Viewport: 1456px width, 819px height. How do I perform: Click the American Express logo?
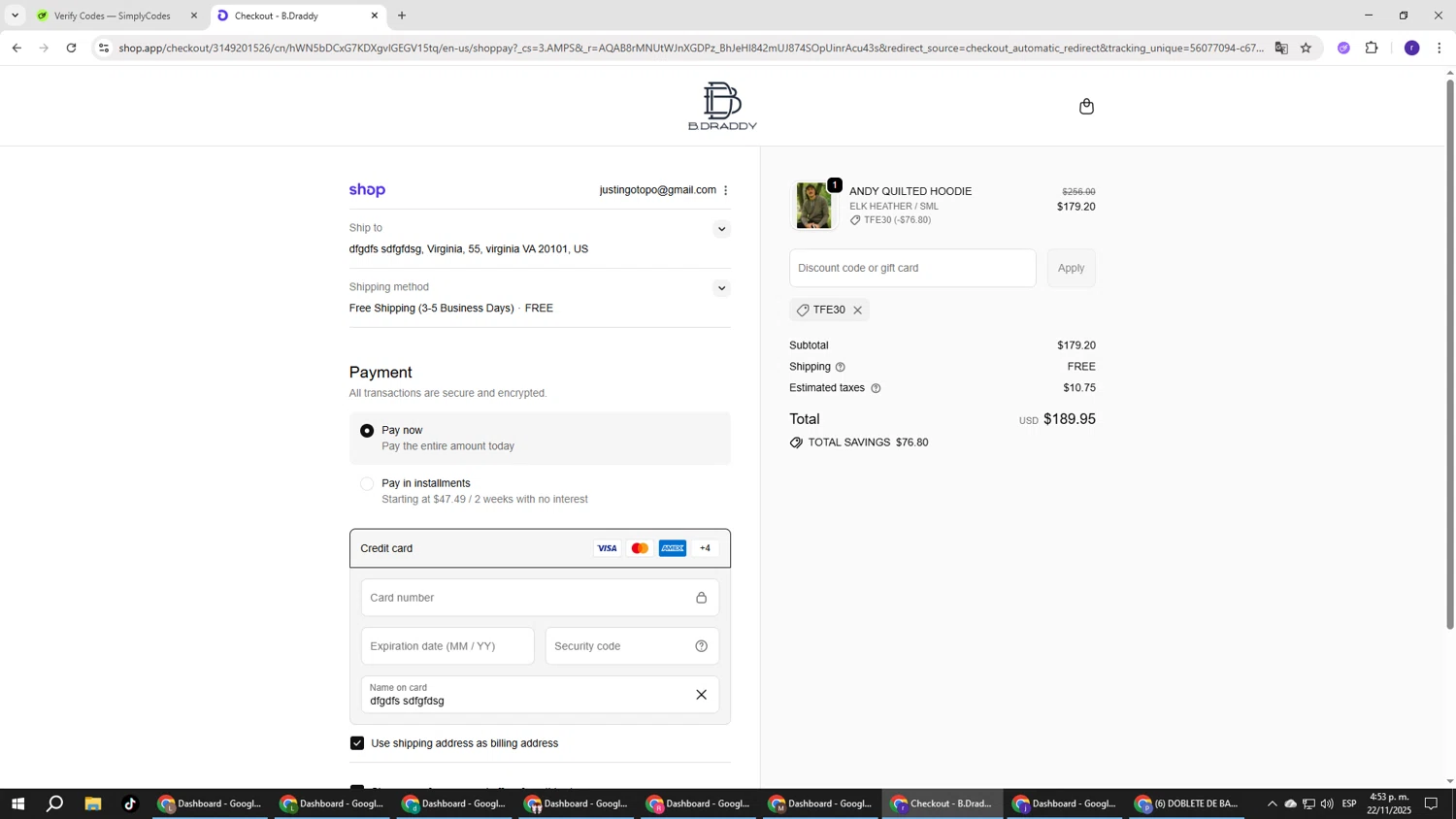(x=673, y=548)
